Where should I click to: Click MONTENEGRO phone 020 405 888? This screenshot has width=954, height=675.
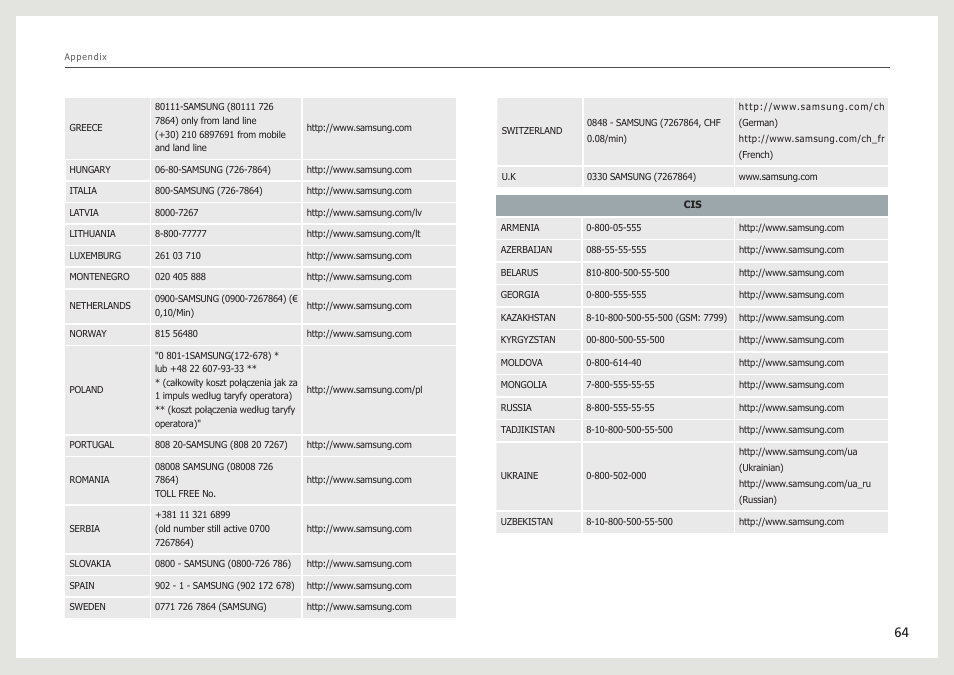pyautogui.click(x=180, y=277)
